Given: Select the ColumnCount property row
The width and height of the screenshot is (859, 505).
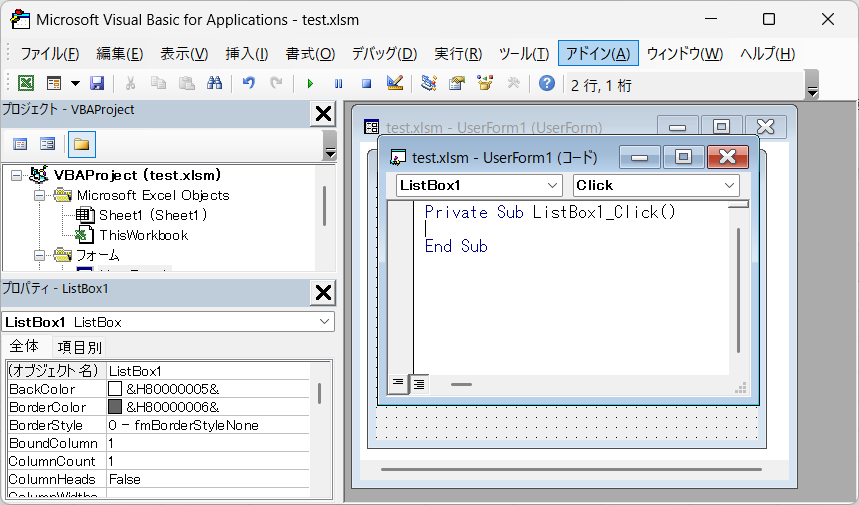Looking at the screenshot, I should tap(158, 461).
